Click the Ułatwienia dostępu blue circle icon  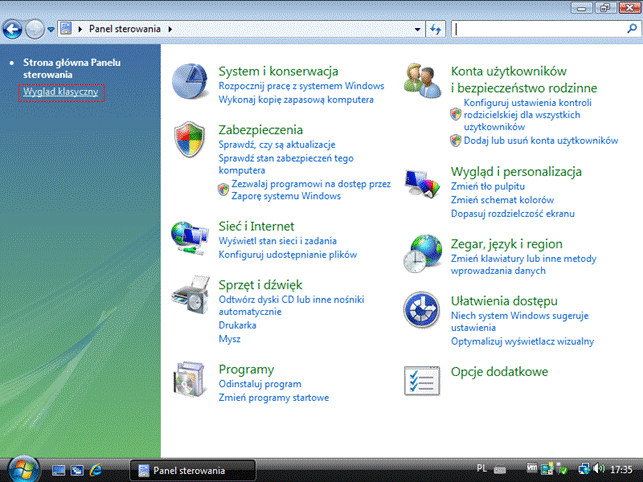(422, 310)
